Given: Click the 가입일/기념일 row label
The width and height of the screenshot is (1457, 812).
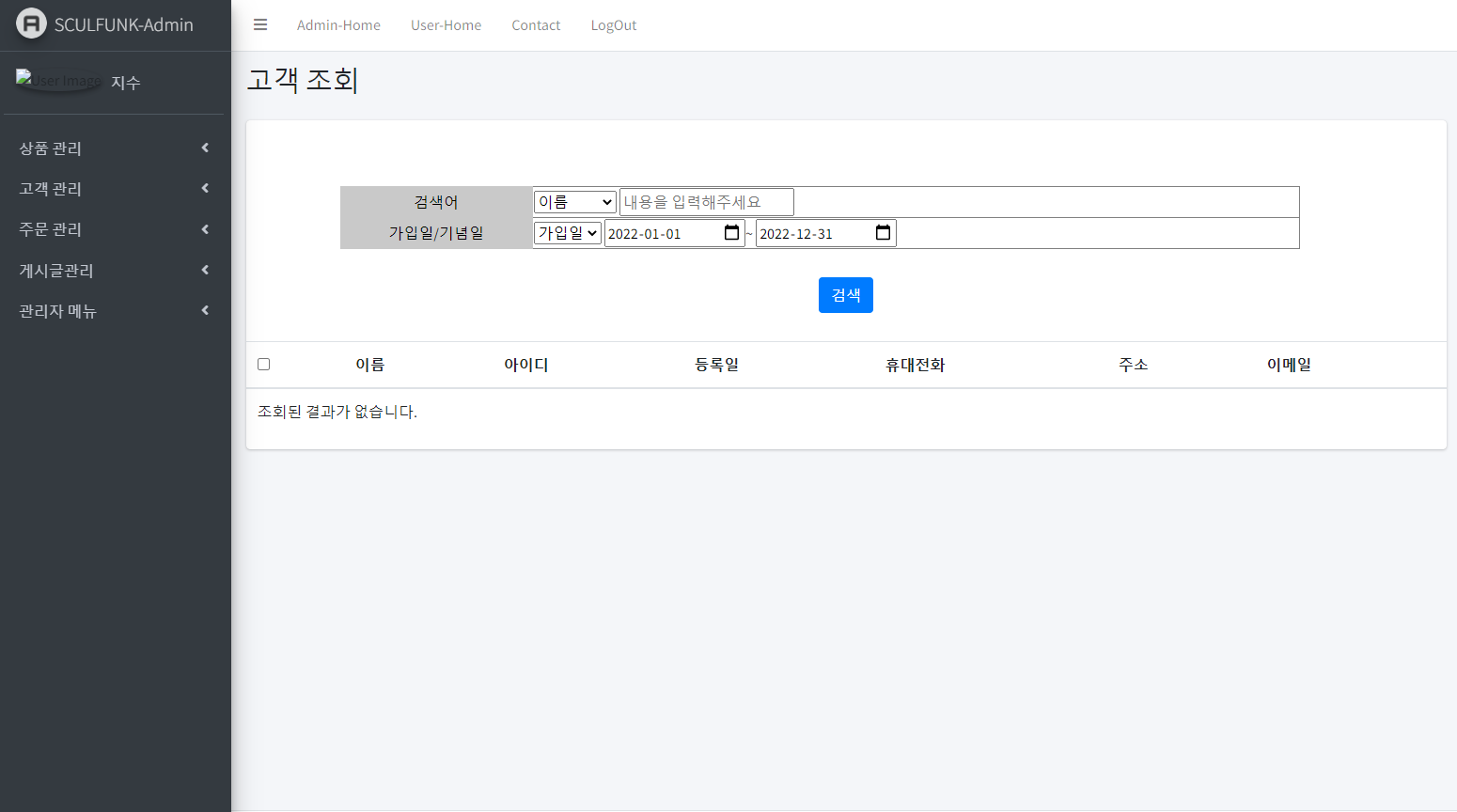Looking at the screenshot, I should pos(436,233).
